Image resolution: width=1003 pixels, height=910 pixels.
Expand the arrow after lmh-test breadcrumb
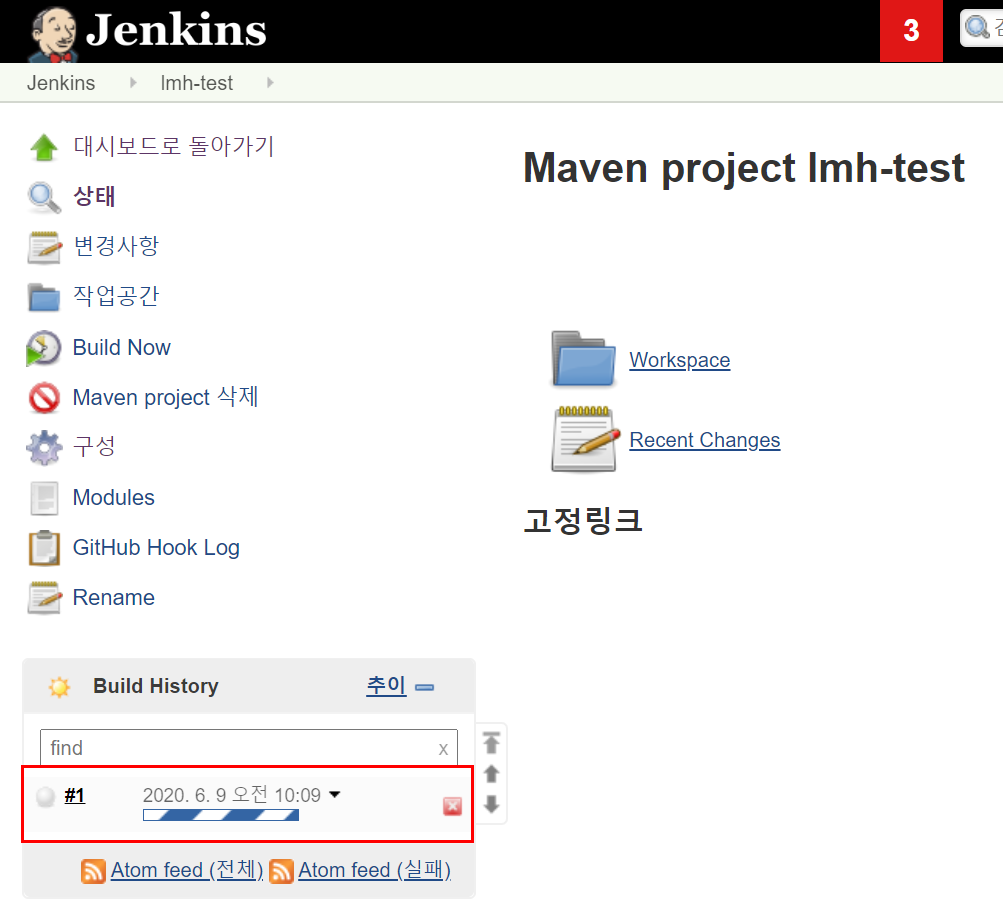271,82
